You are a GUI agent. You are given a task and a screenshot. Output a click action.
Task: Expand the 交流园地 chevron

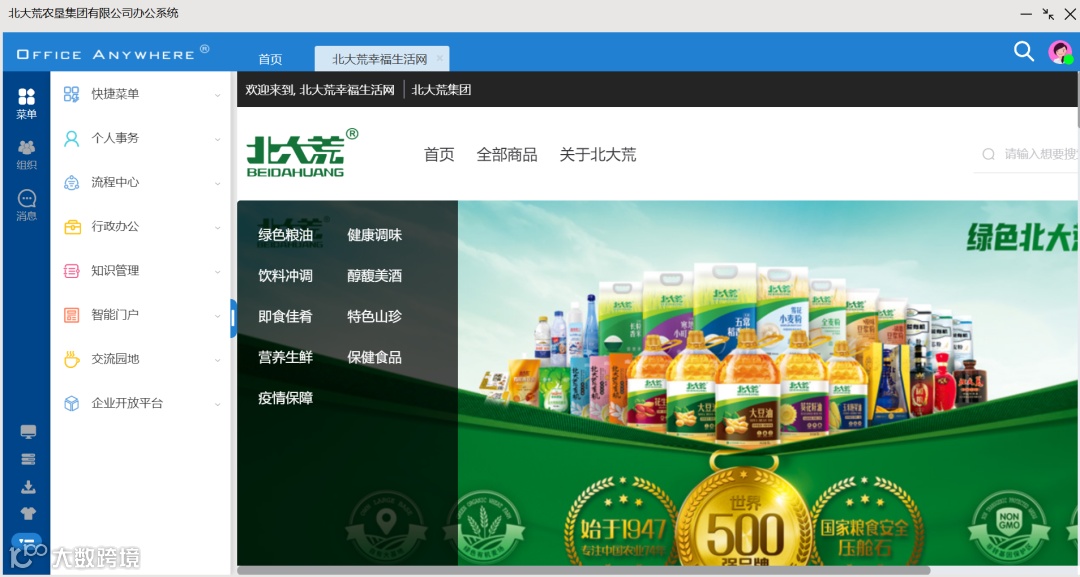[218, 359]
